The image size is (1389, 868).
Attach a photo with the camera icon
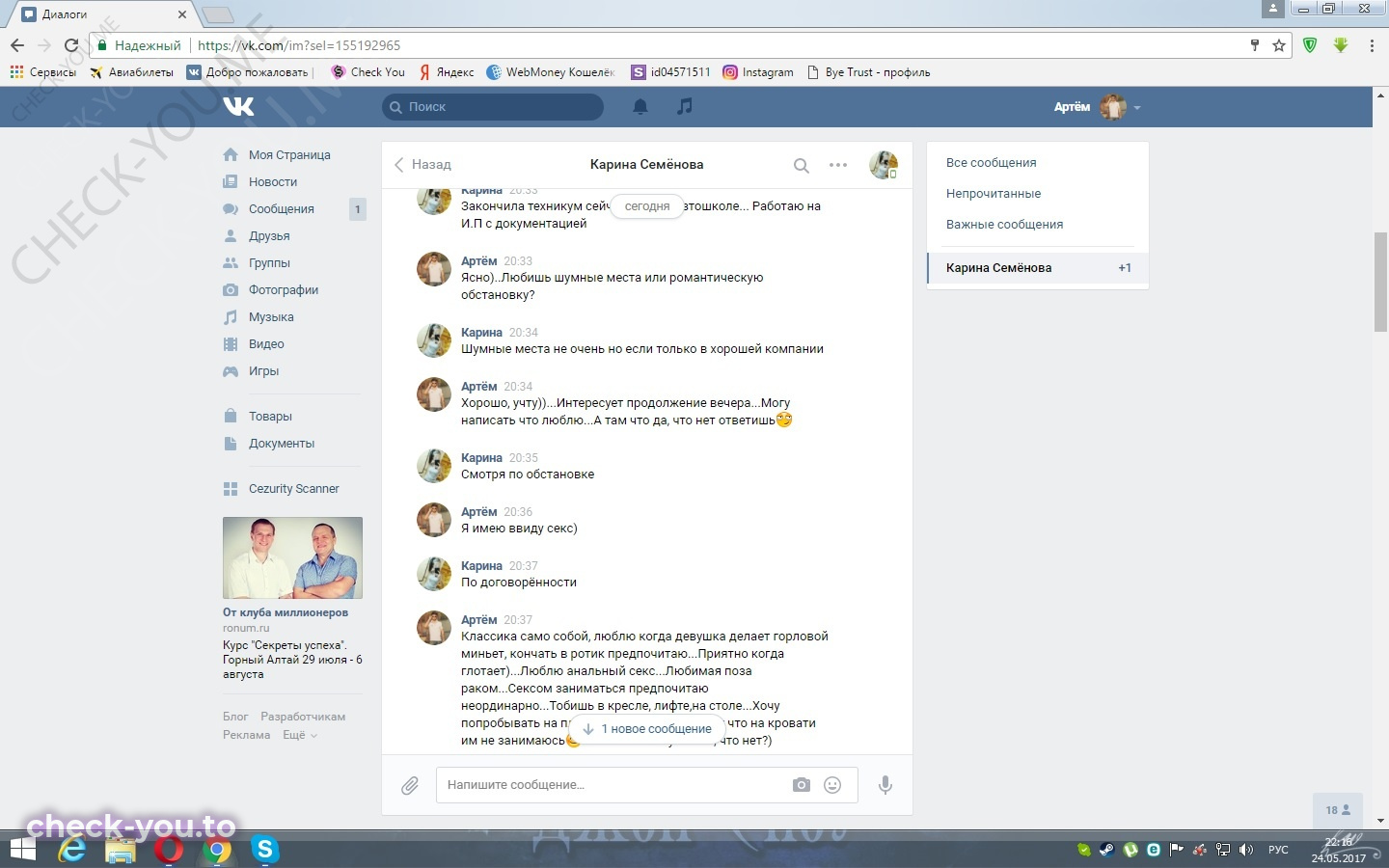tap(802, 785)
